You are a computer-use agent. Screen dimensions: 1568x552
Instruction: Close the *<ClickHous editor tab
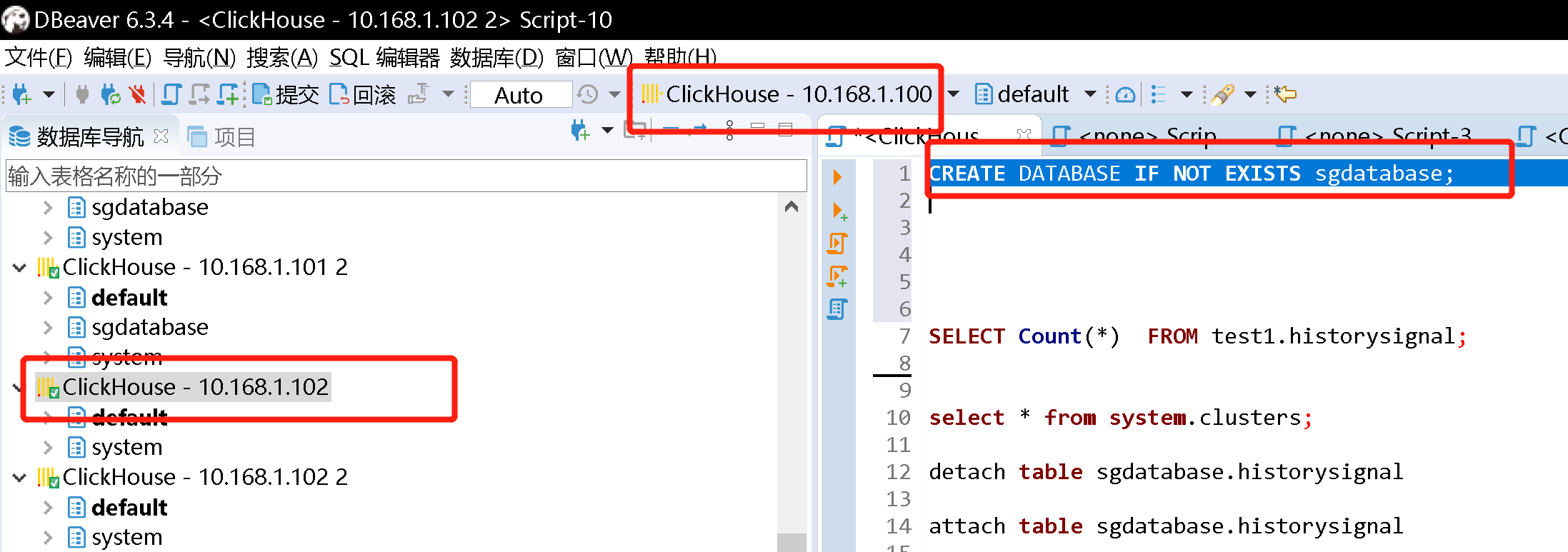[1024, 135]
